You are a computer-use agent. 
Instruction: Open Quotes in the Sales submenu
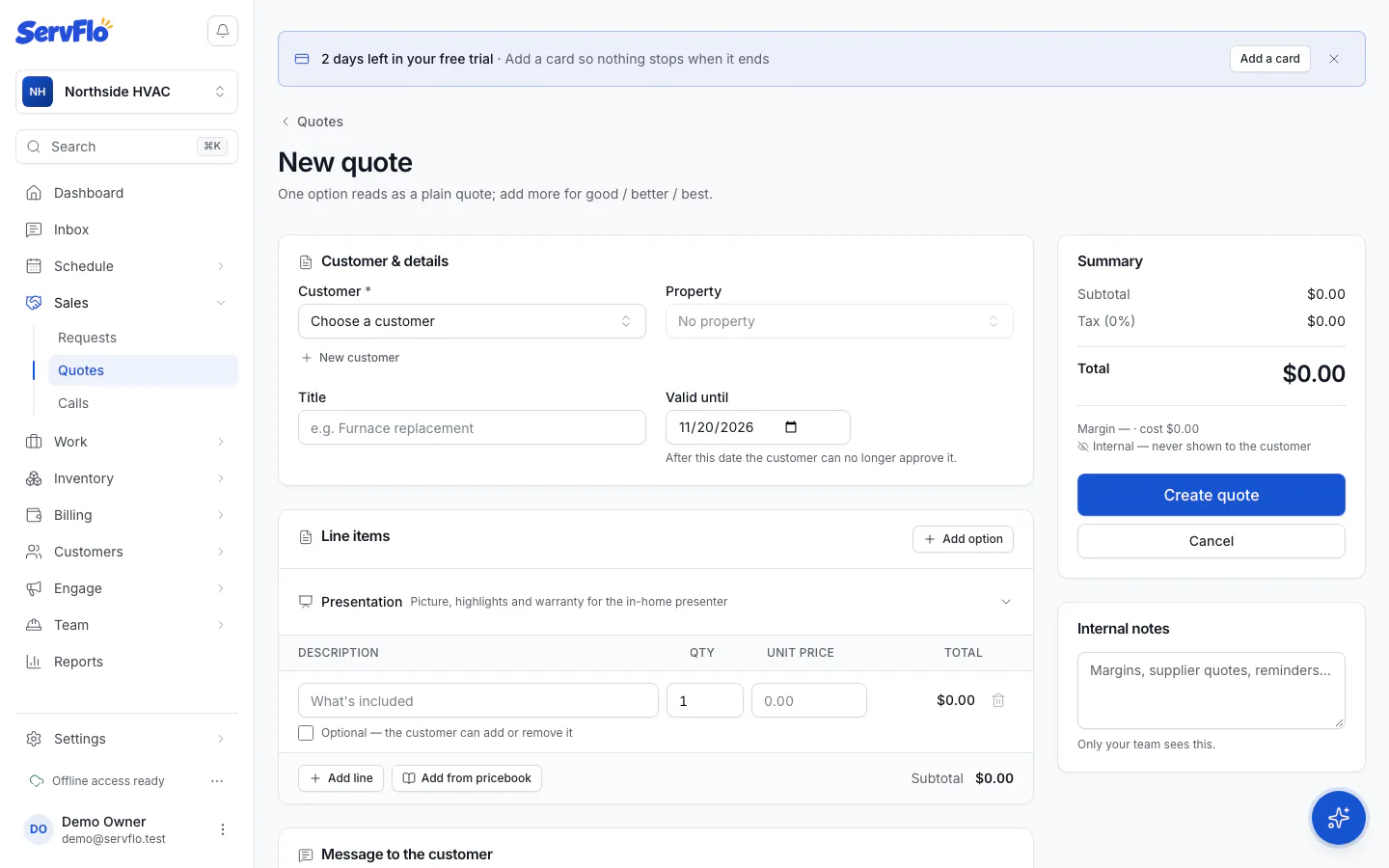pyautogui.click(x=143, y=370)
